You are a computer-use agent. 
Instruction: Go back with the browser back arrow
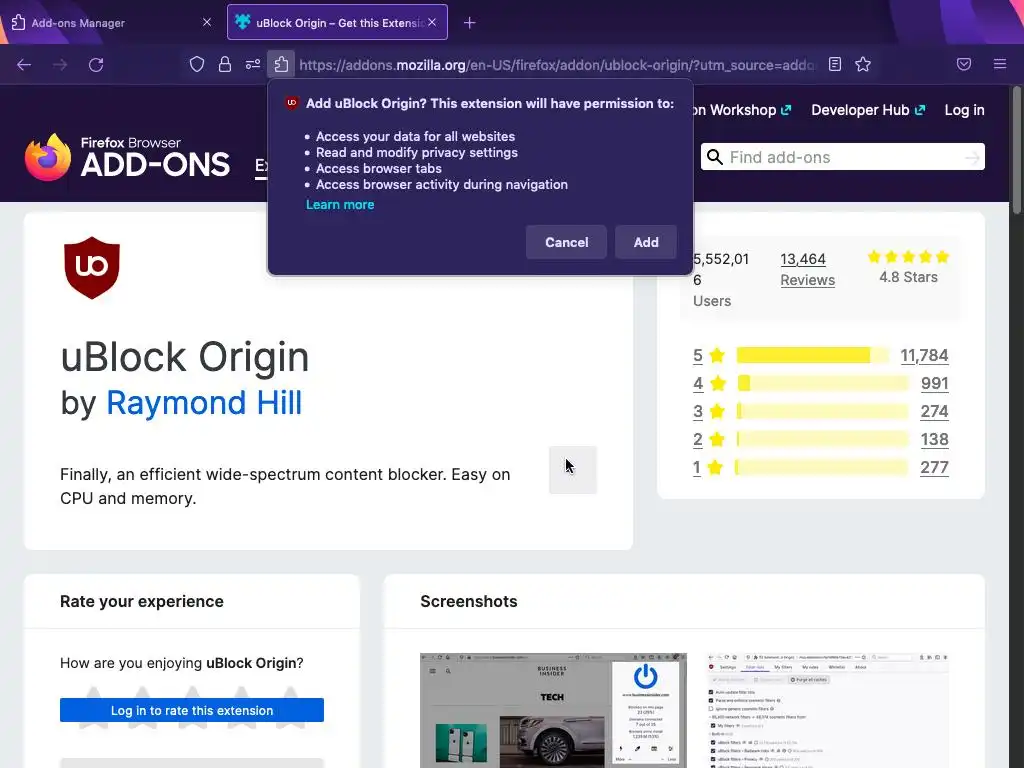(24, 65)
